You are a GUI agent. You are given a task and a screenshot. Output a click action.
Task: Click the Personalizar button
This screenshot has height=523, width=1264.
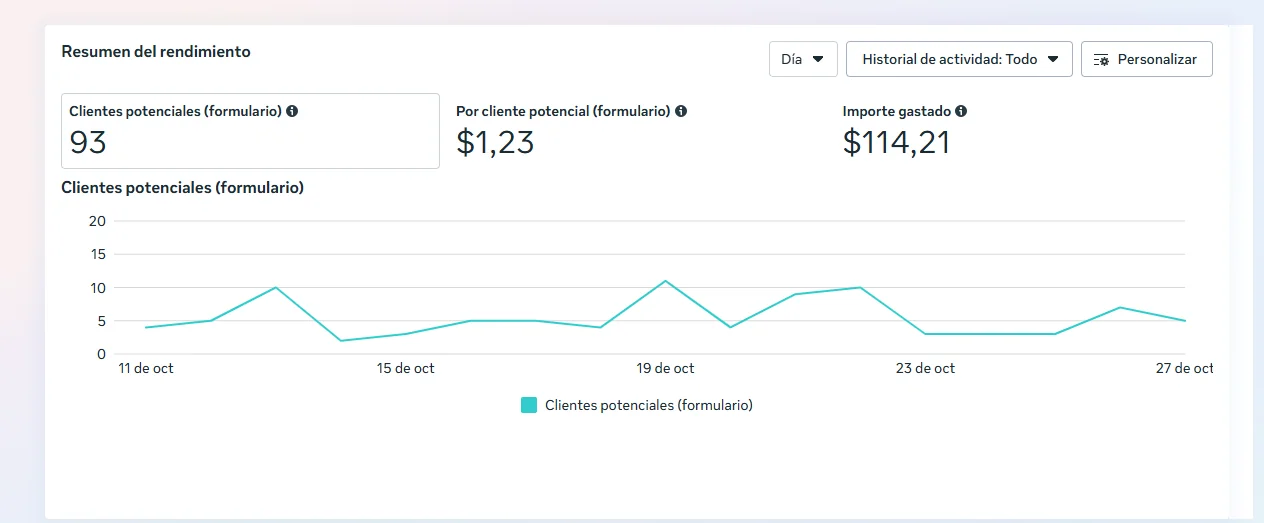pos(1146,59)
